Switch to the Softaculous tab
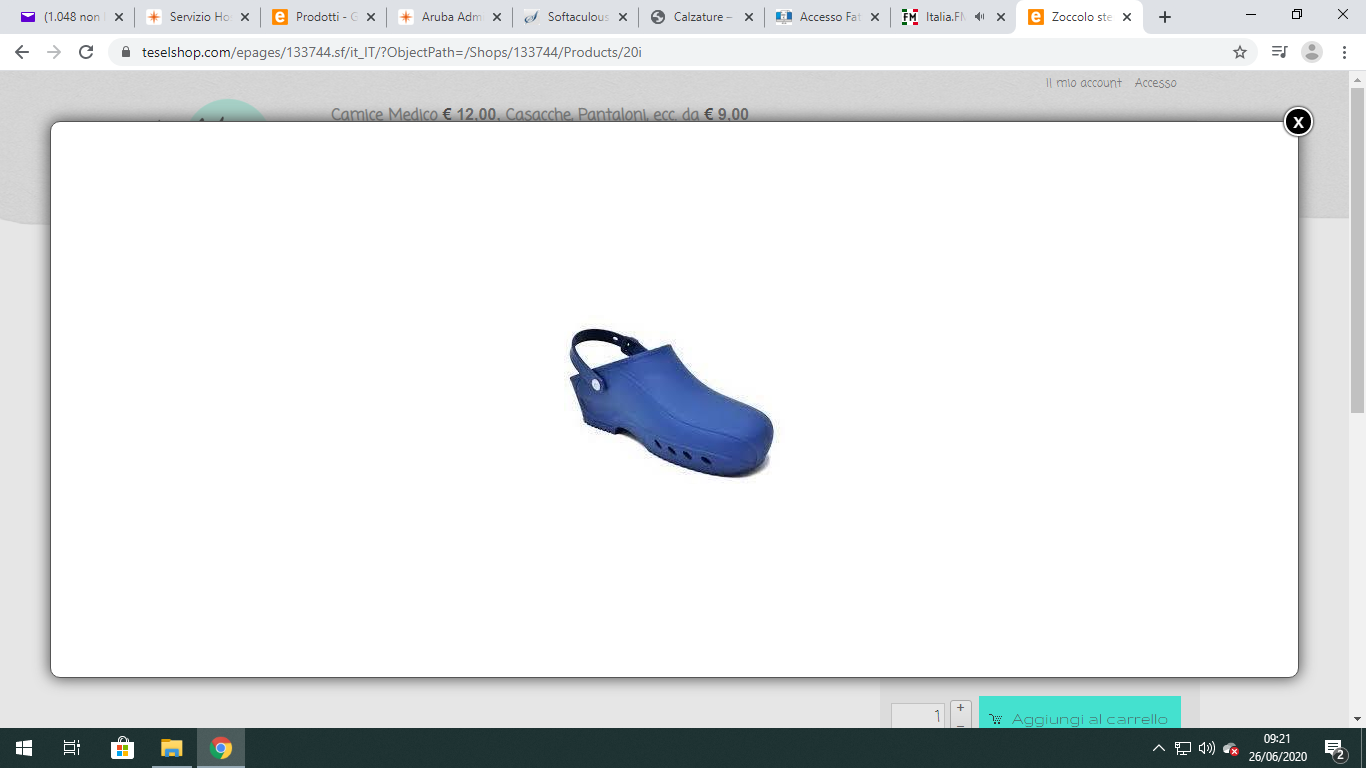Viewport: 1366px width, 768px height. pos(575,17)
